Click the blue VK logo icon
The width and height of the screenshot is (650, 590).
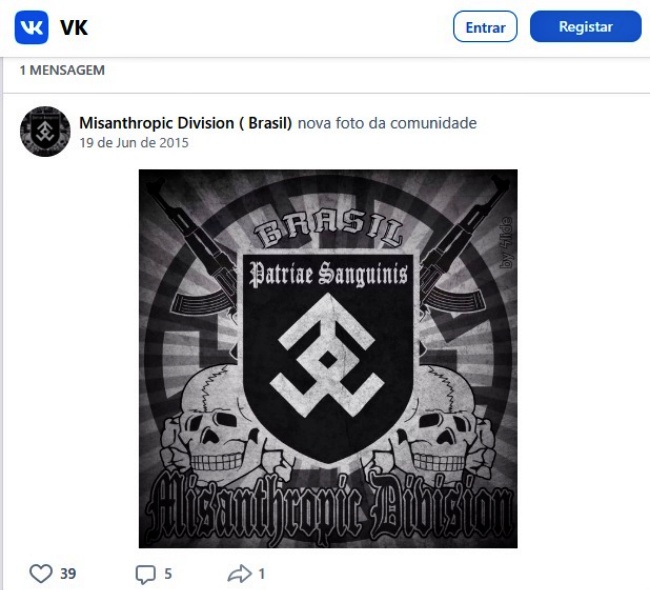coord(32,27)
